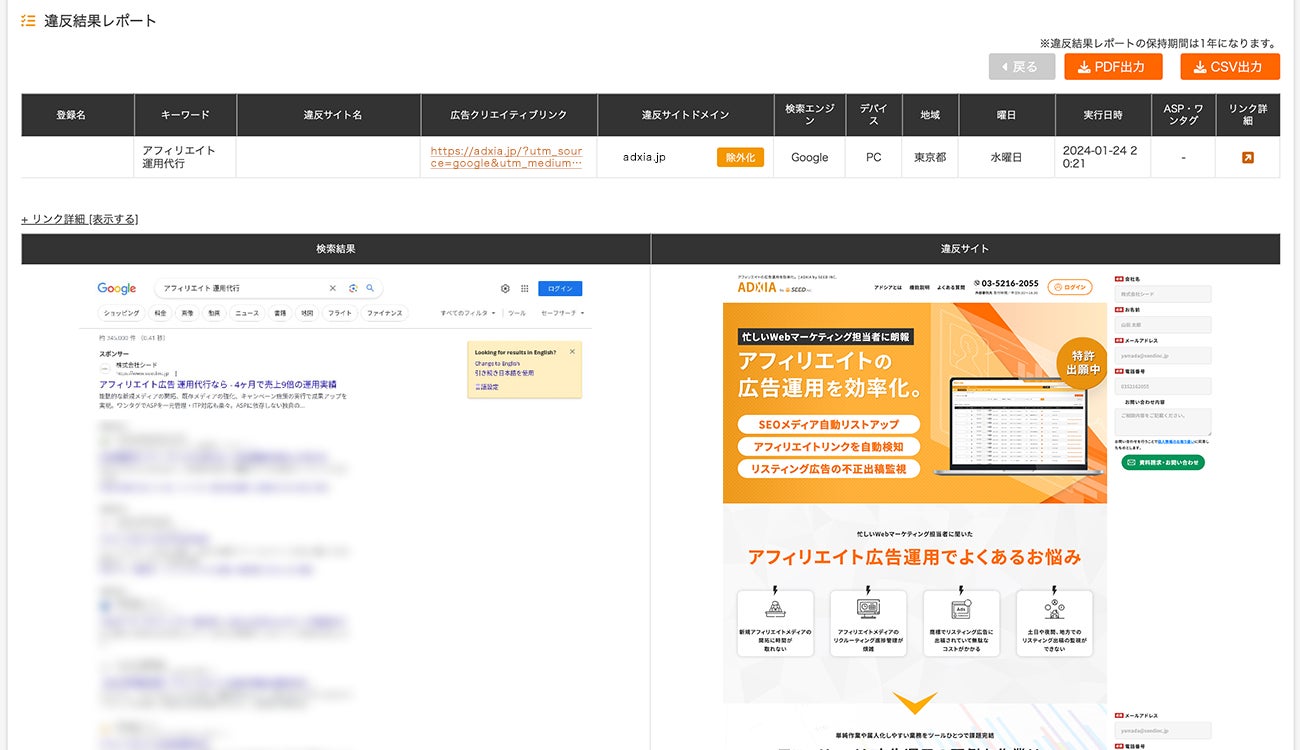
Task: Click 違反サイト panel header
Action: [x=965, y=249]
